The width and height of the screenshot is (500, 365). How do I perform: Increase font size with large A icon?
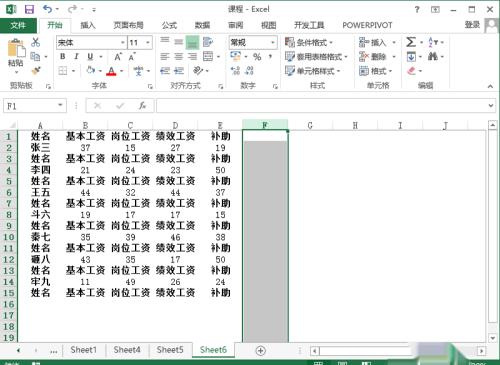coord(118,57)
